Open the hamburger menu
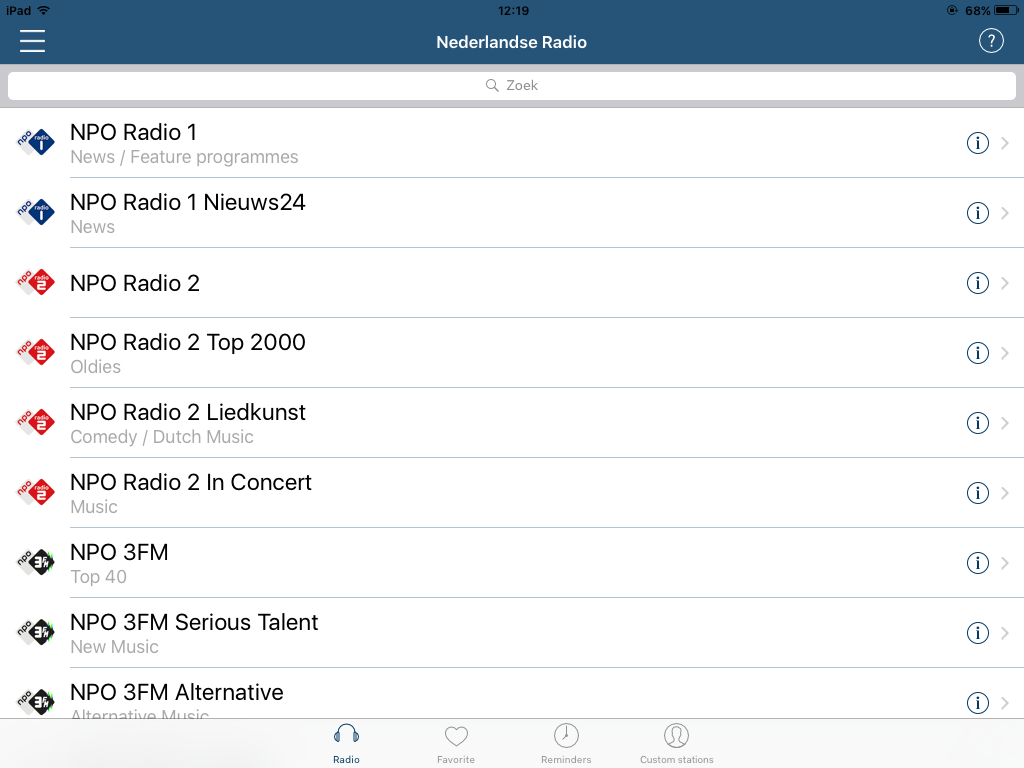 point(32,41)
